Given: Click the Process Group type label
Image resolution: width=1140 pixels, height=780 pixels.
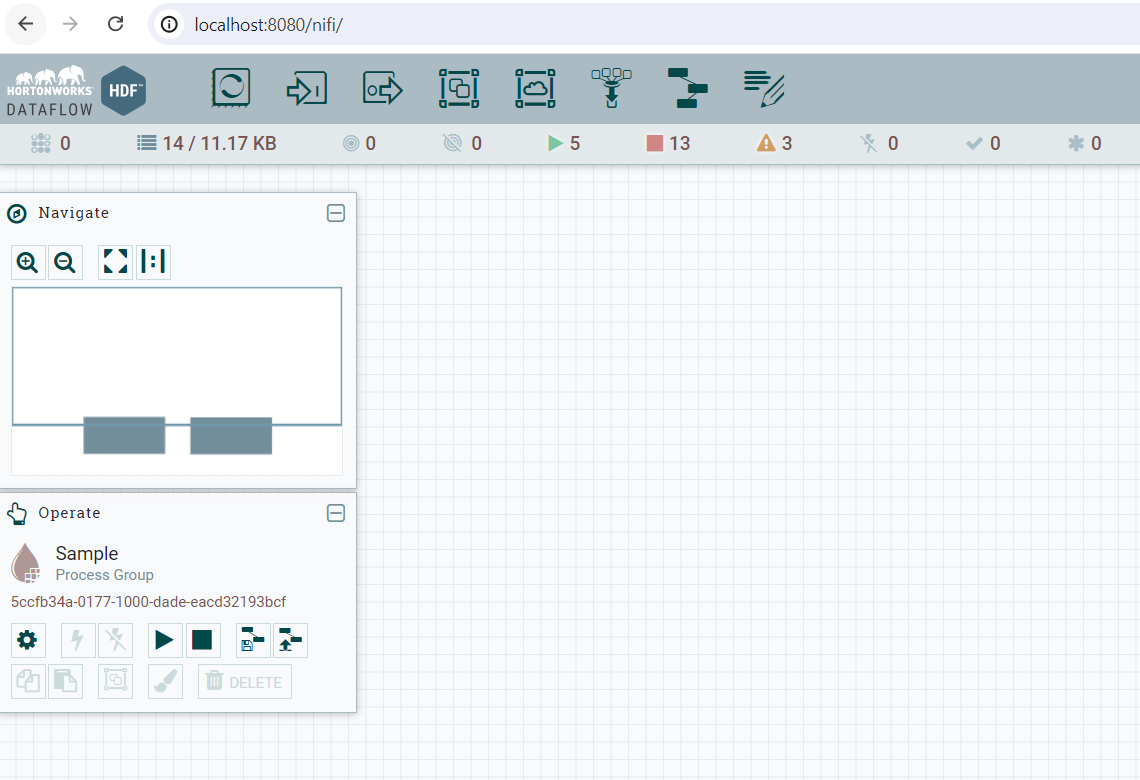Looking at the screenshot, I should click(x=105, y=575).
